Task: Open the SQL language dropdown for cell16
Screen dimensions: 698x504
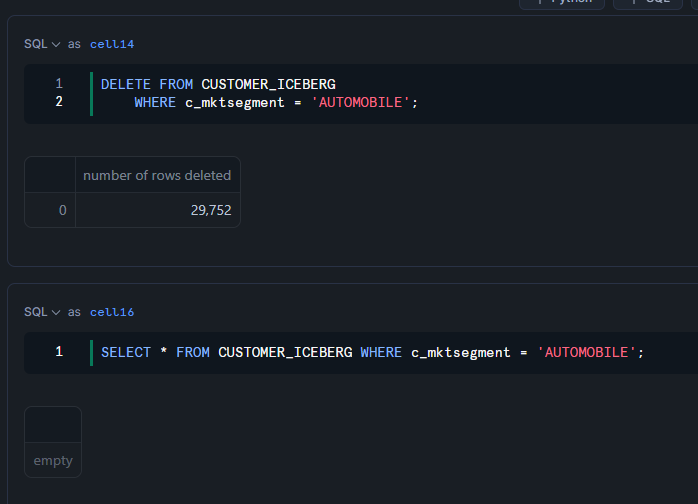Action: click(42, 312)
